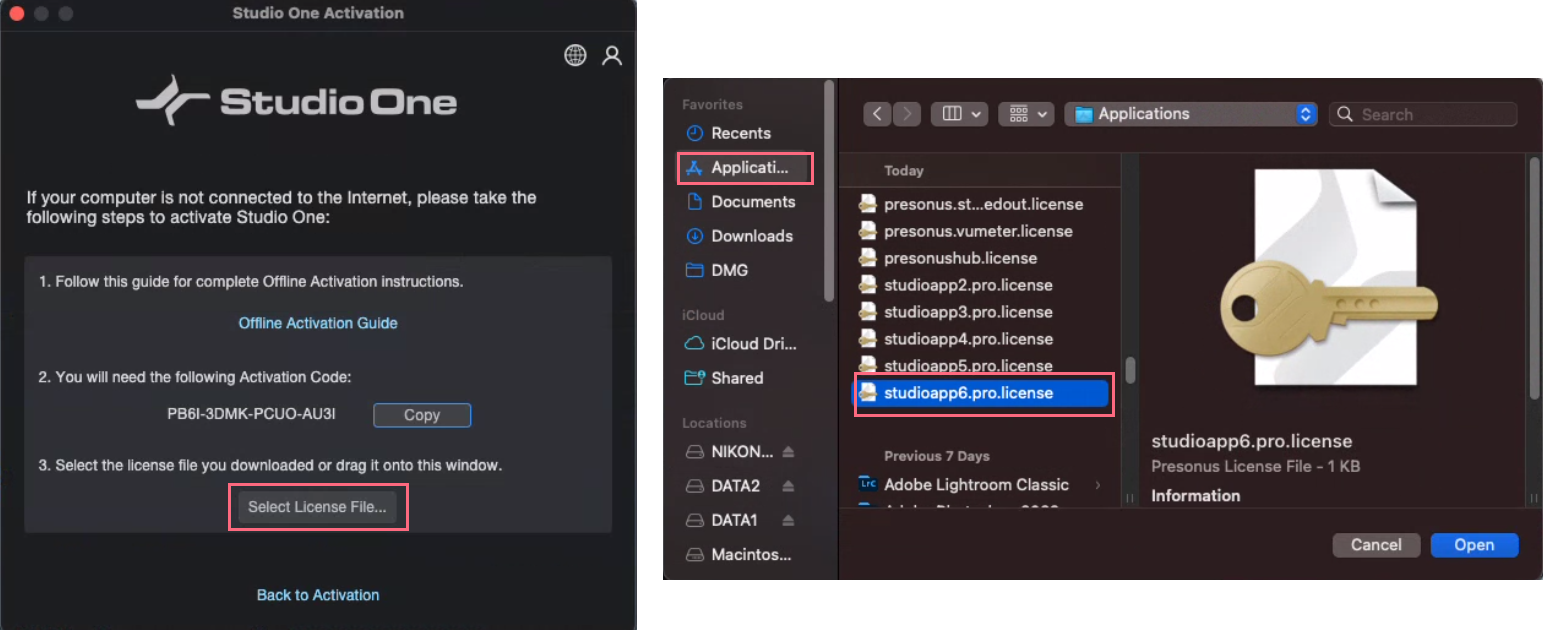1557x630 pixels.
Task: Open the DMG folder in the sidebar
Action: pyautogui.click(x=730, y=270)
